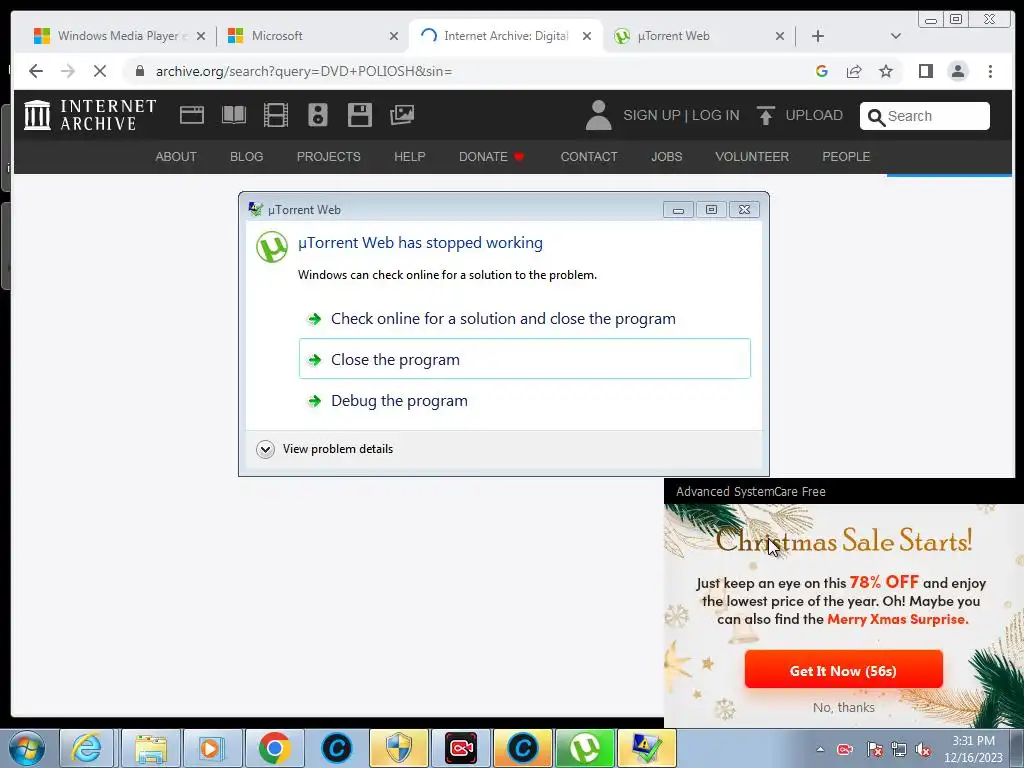The width and height of the screenshot is (1024, 768).
Task: Open the Texts book icon
Action: pyautogui.click(x=234, y=115)
